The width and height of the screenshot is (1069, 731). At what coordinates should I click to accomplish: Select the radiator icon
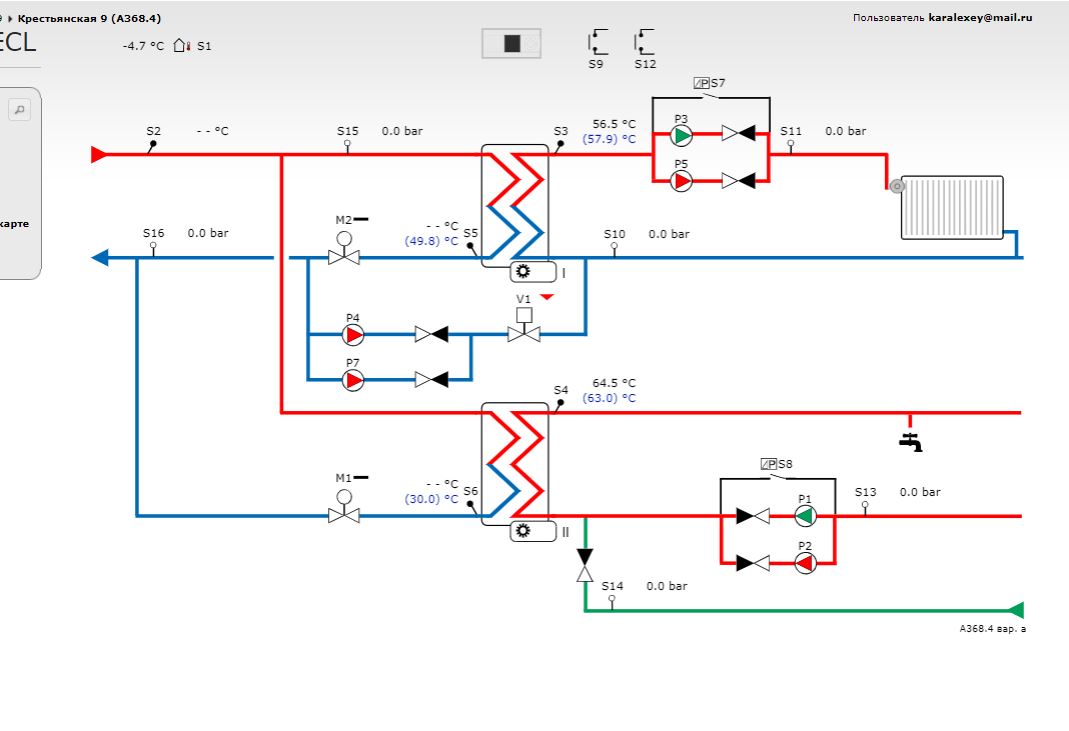point(950,207)
